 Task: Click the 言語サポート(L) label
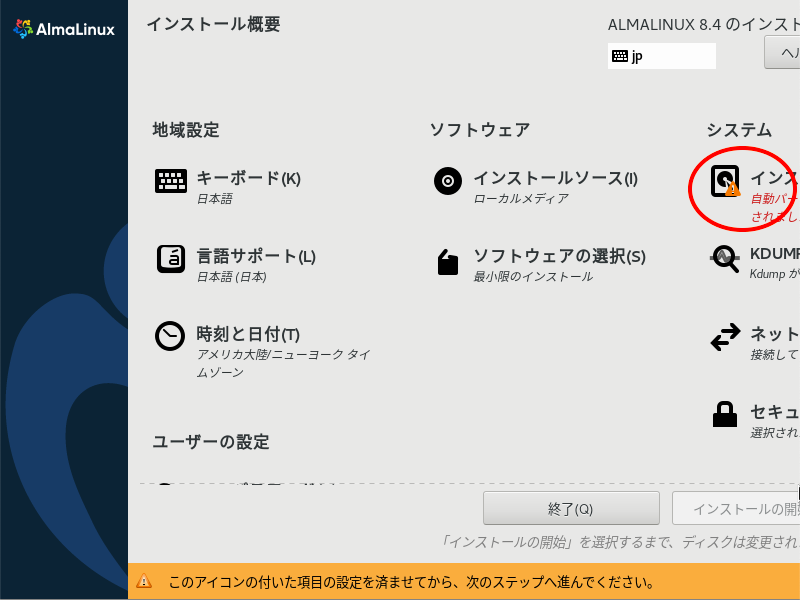tap(256, 256)
